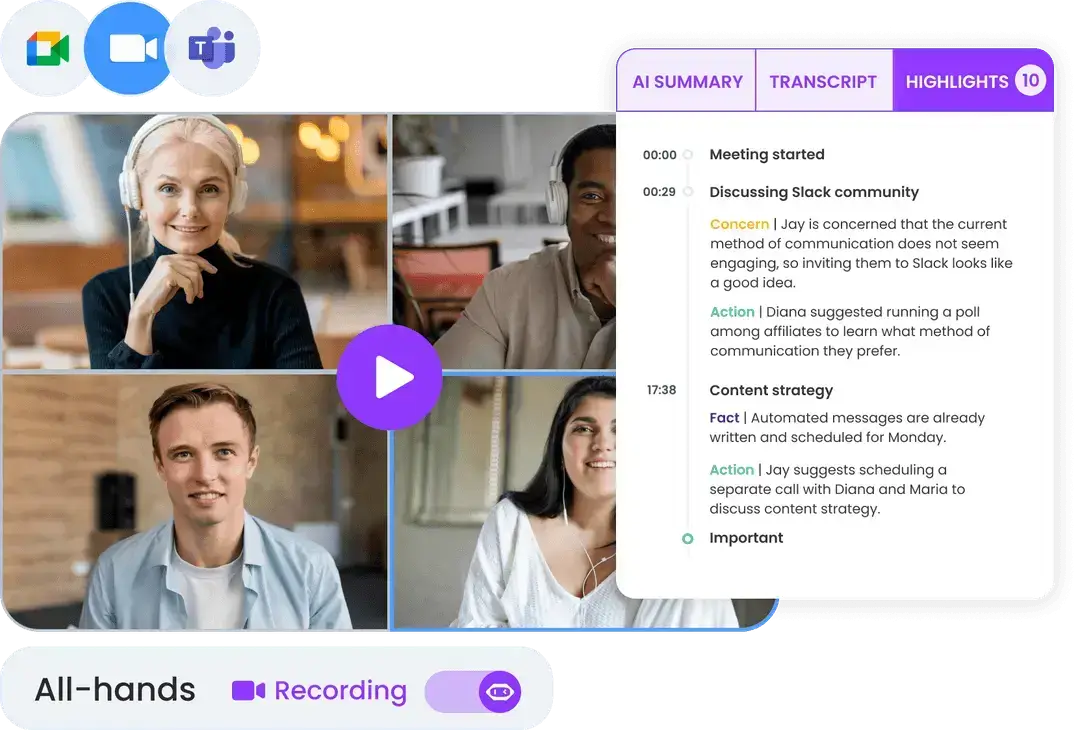Play the meeting recording video
Viewport: 1080px width, 730px height.
coord(389,377)
